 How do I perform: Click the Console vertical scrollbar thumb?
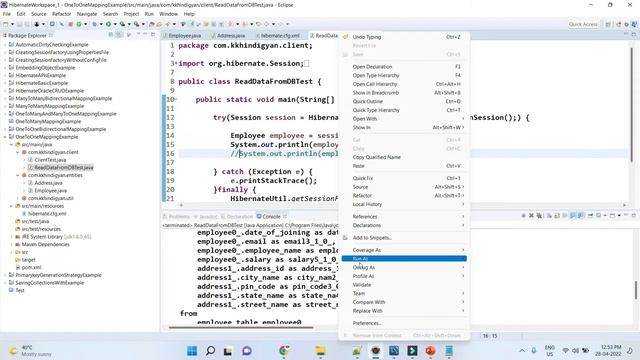click(x=636, y=290)
